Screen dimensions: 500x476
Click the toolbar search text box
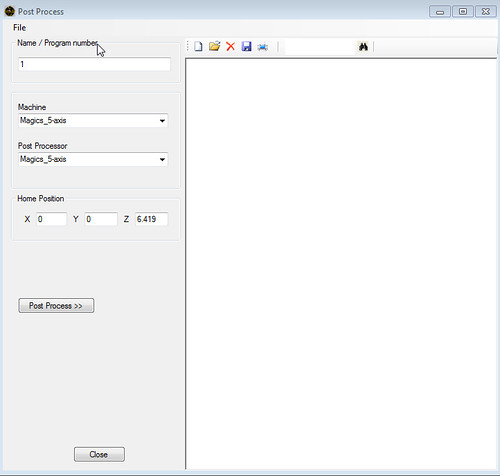319,47
